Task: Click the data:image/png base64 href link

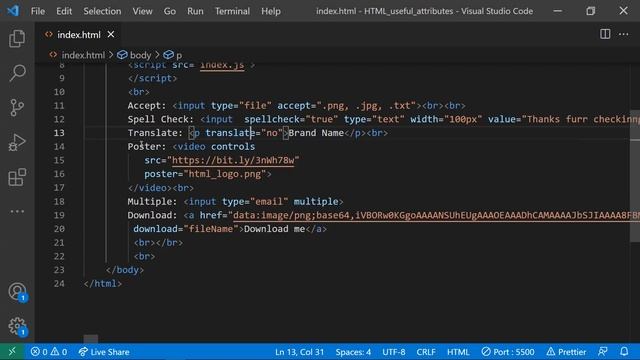Action: [x=436, y=215]
